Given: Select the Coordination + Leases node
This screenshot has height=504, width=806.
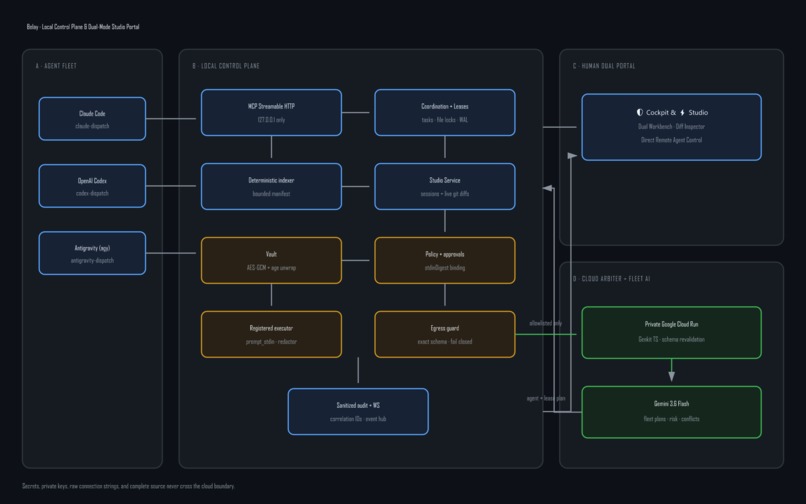Looking at the screenshot, I should coord(445,113).
